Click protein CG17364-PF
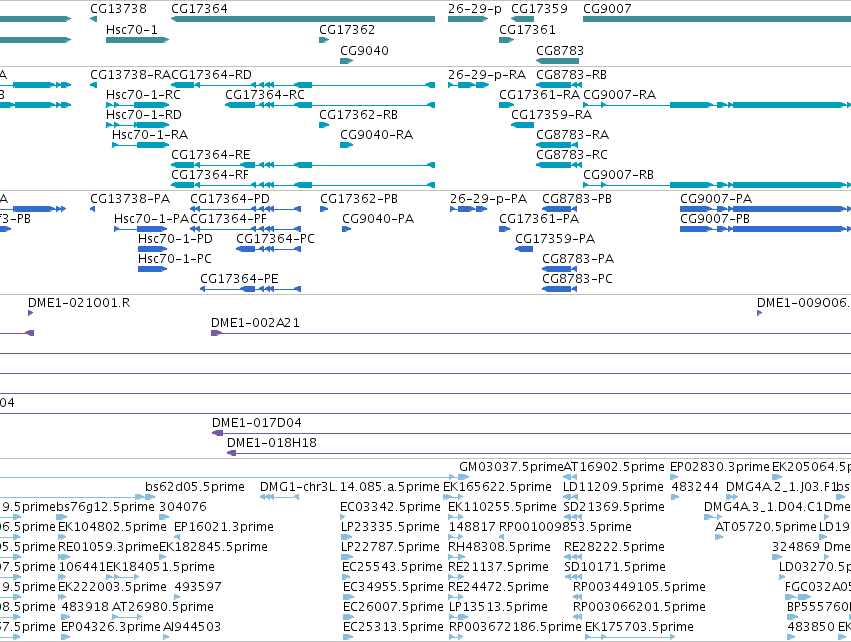The image size is (851, 642). [x=245, y=229]
